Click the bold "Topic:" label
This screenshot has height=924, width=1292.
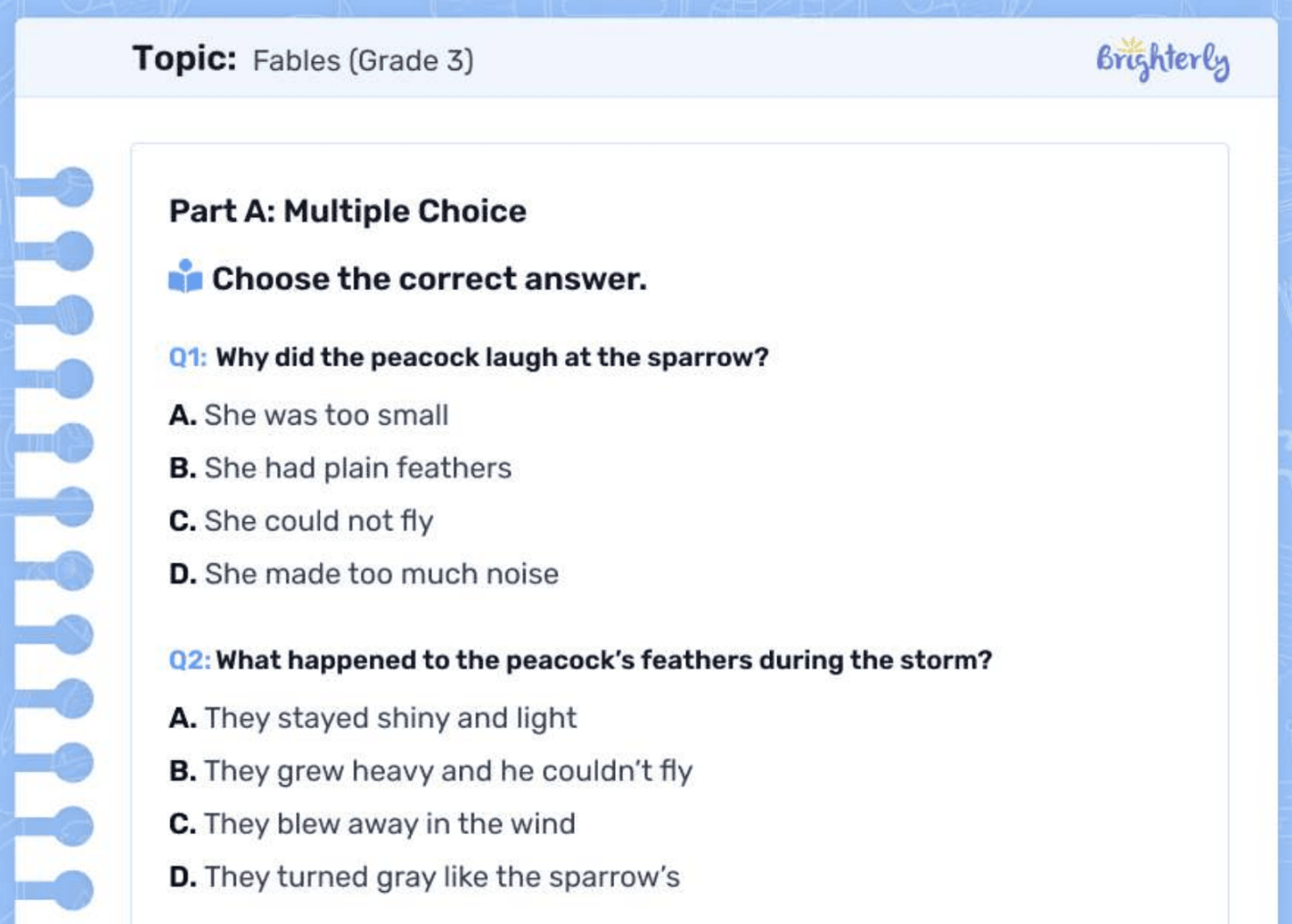pos(184,59)
